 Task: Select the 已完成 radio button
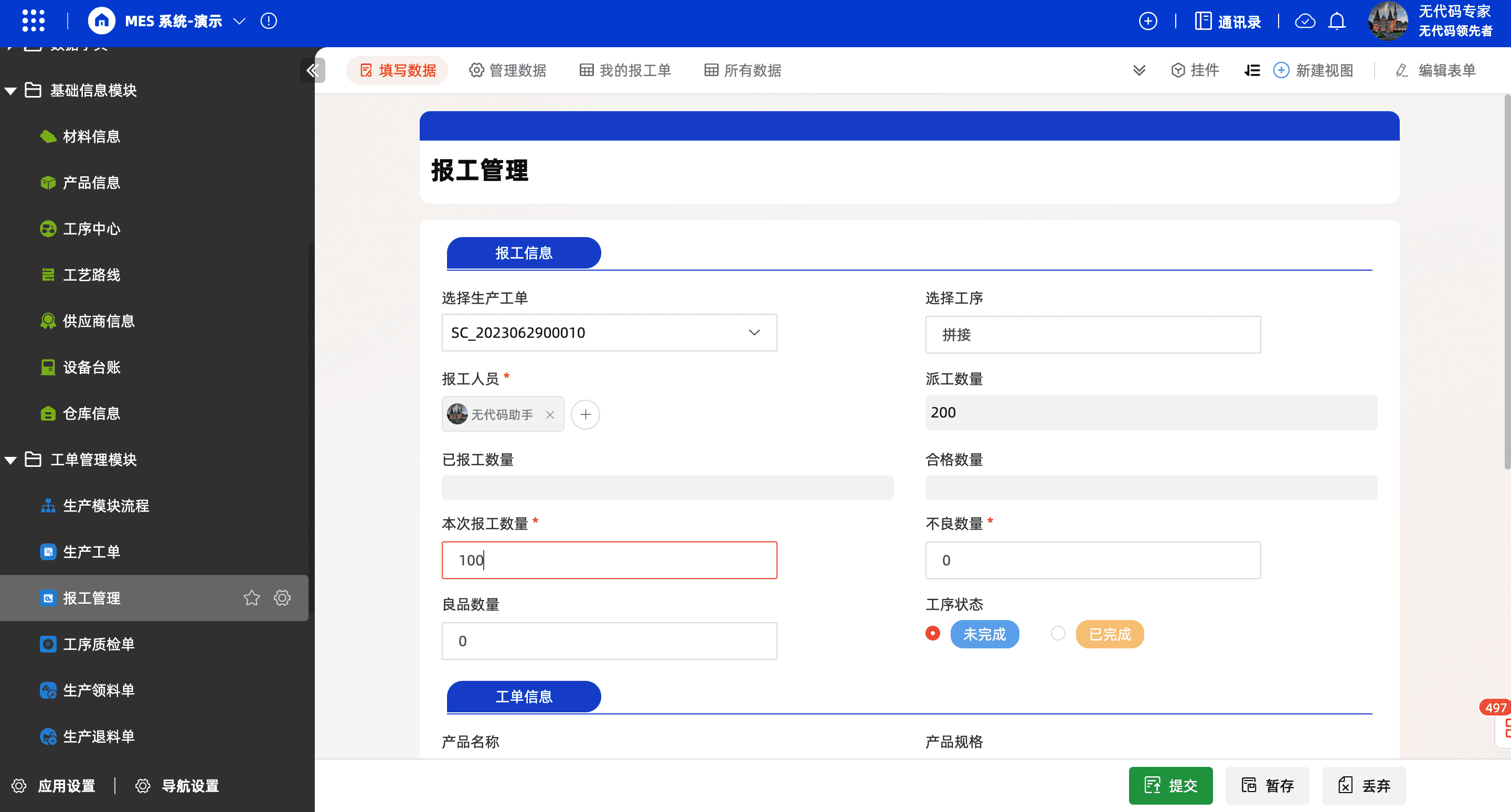pyautogui.click(x=1058, y=634)
